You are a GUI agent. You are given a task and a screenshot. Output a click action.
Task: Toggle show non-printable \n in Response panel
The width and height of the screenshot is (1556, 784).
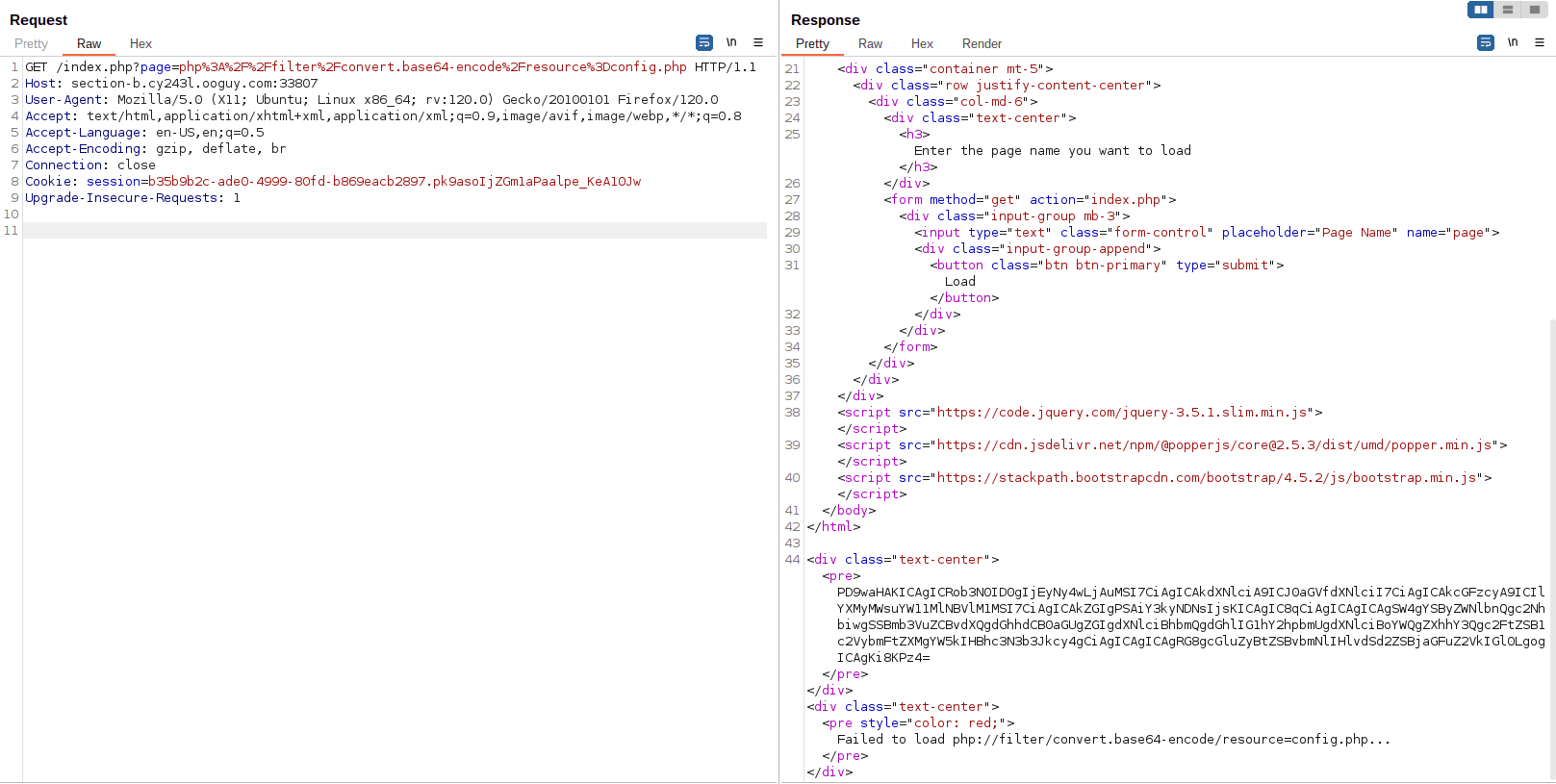(x=1513, y=42)
